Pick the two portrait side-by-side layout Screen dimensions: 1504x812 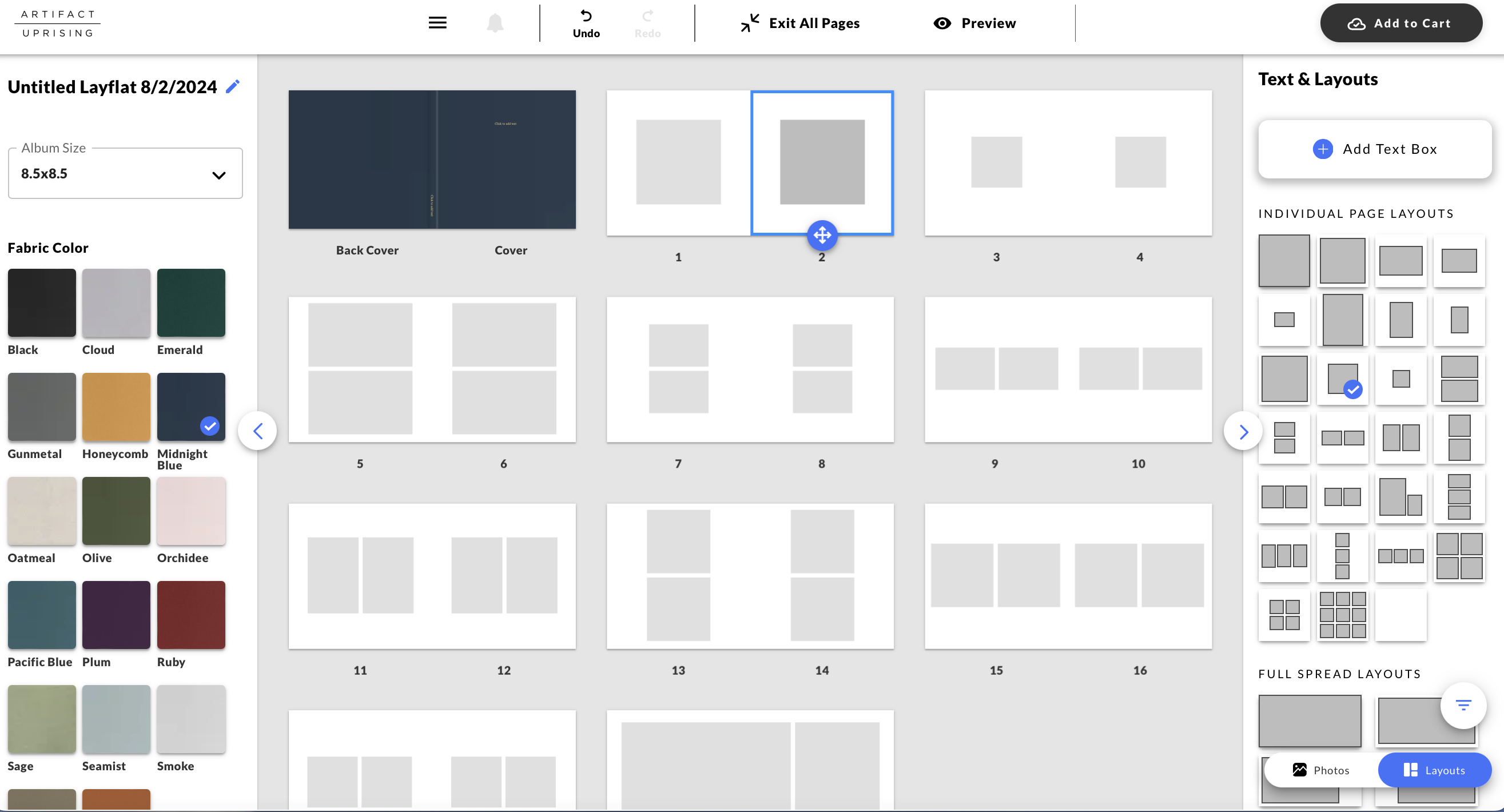[x=1400, y=438]
